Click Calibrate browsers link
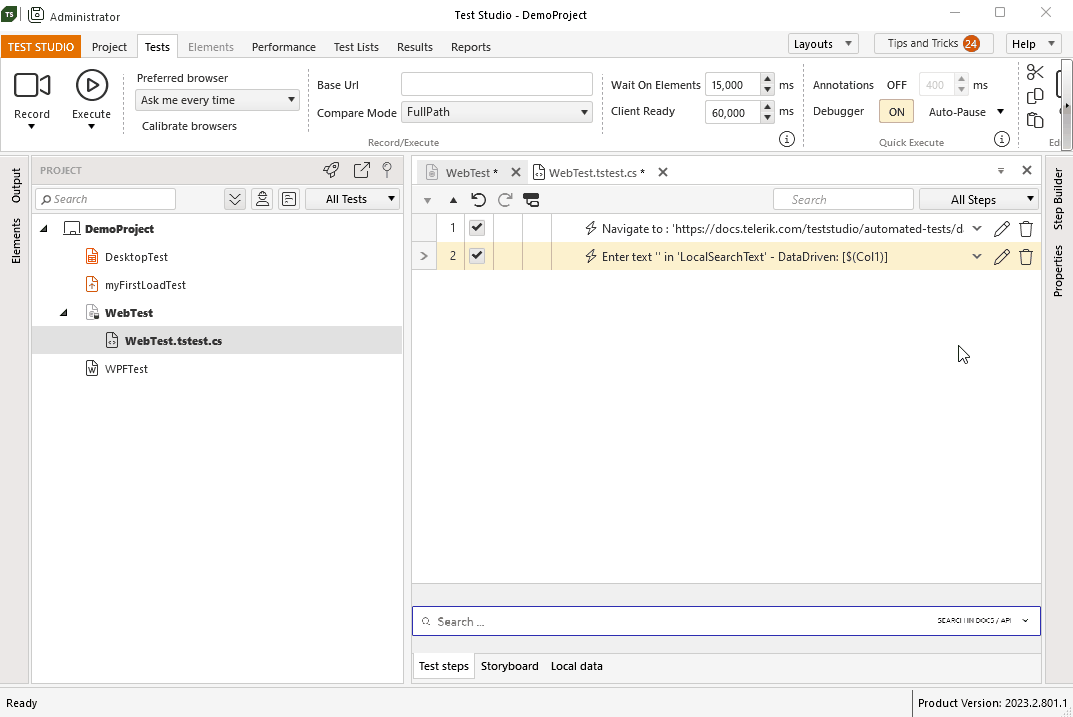The height and width of the screenshot is (717, 1073). (190, 126)
